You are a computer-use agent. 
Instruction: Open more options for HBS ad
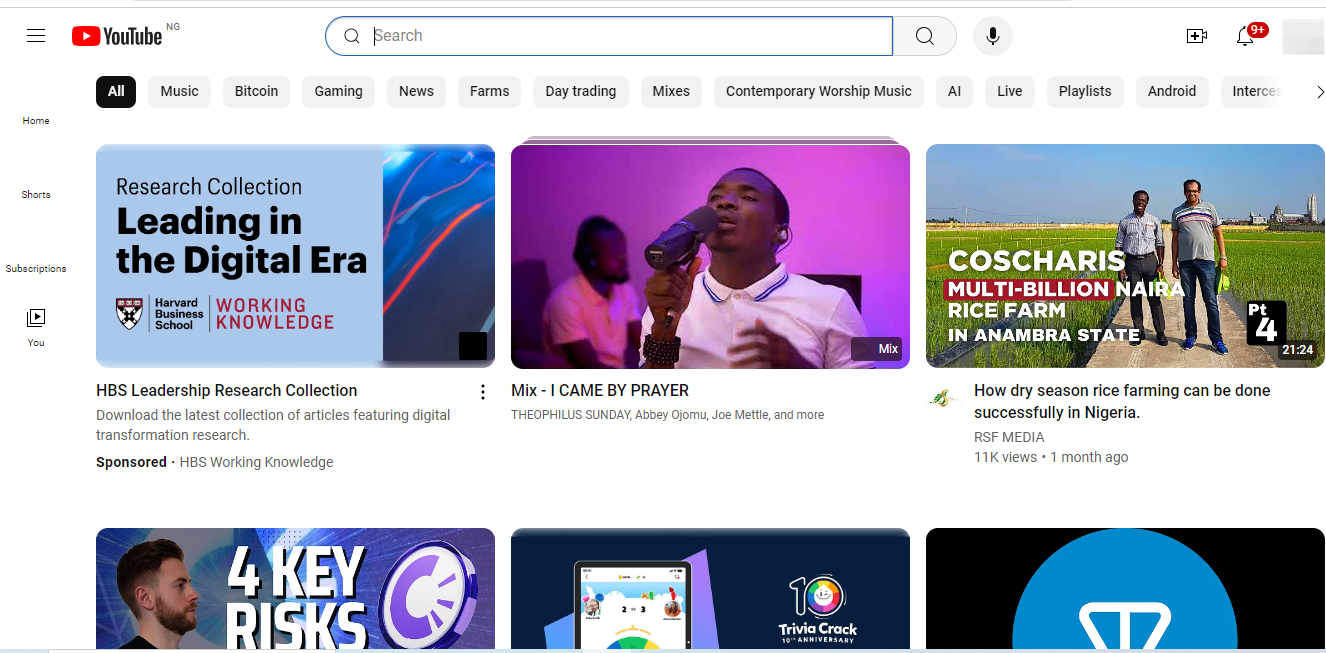click(483, 392)
